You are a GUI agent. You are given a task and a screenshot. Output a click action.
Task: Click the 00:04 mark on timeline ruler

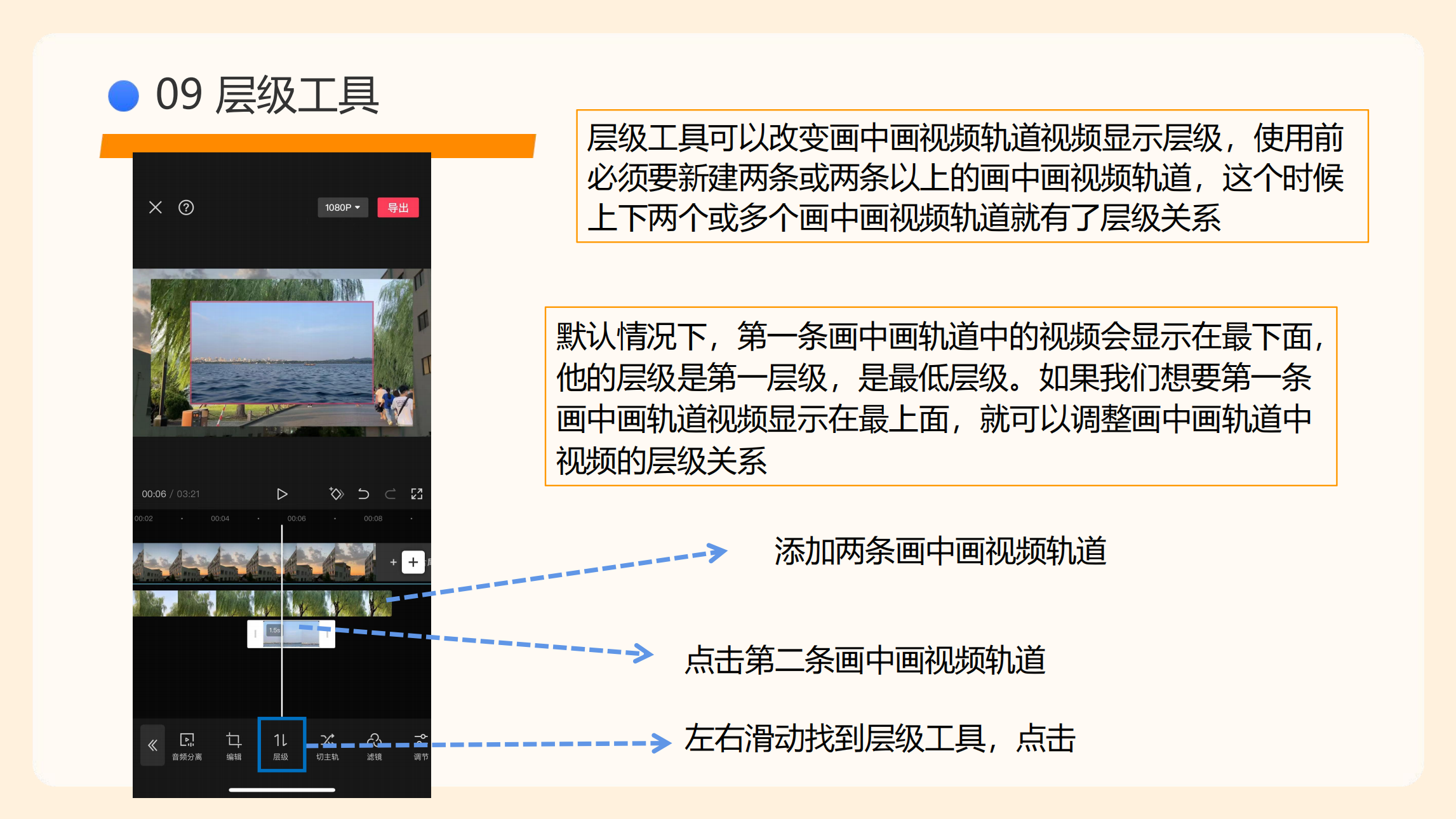coord(220,519)
